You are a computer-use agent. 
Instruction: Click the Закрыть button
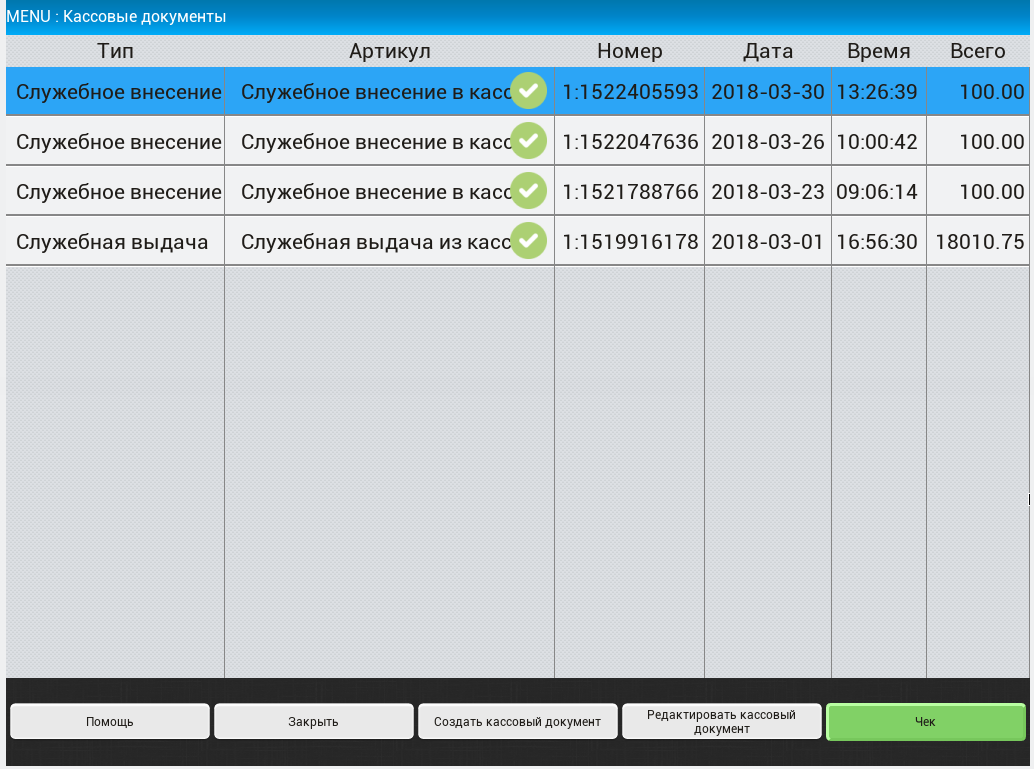(313, 722)
